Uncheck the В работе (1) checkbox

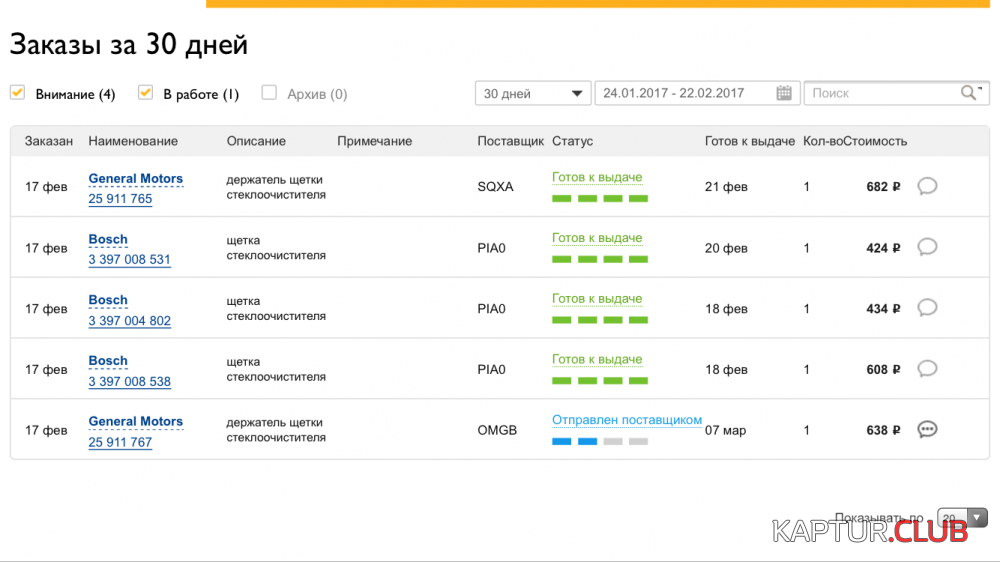click(x=145, y=92)
